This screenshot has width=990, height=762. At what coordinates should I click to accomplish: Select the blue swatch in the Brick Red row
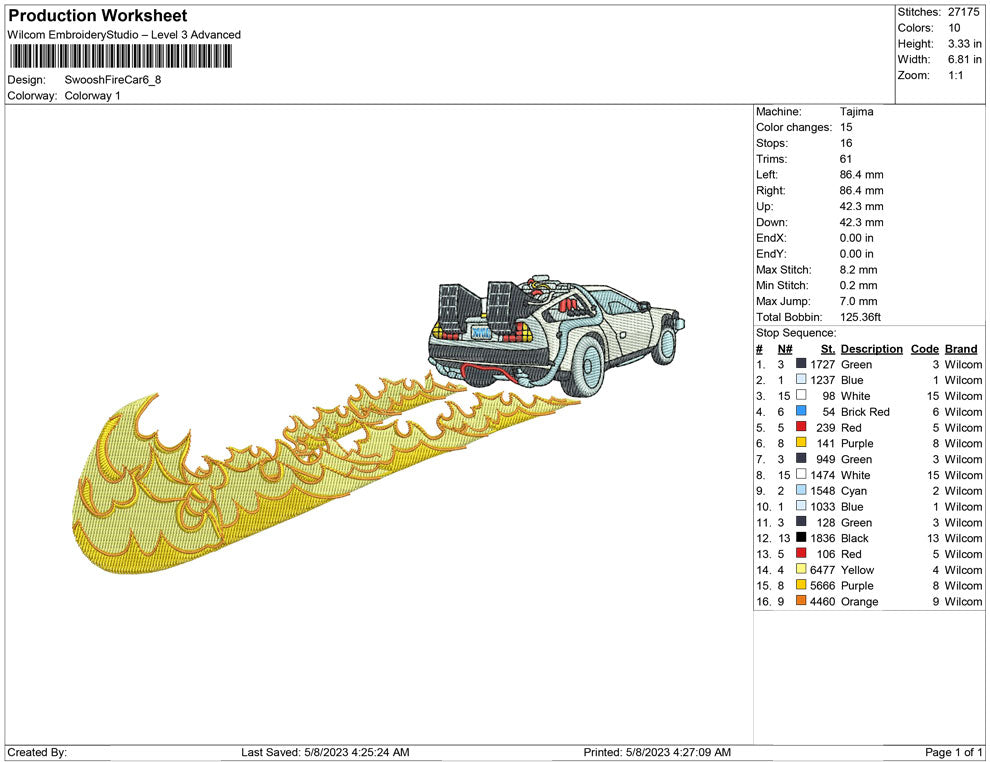pyautogui.click(x=801, y=412)
